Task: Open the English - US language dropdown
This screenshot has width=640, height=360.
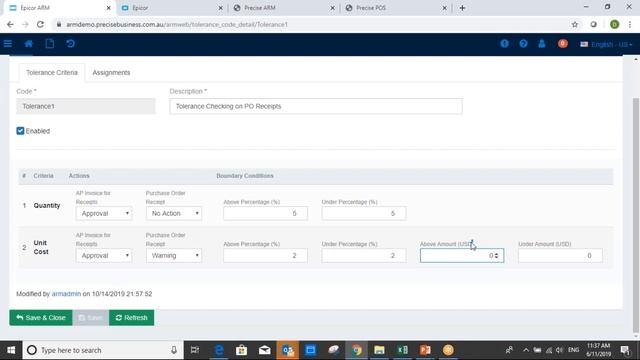Action: point(606,44)
